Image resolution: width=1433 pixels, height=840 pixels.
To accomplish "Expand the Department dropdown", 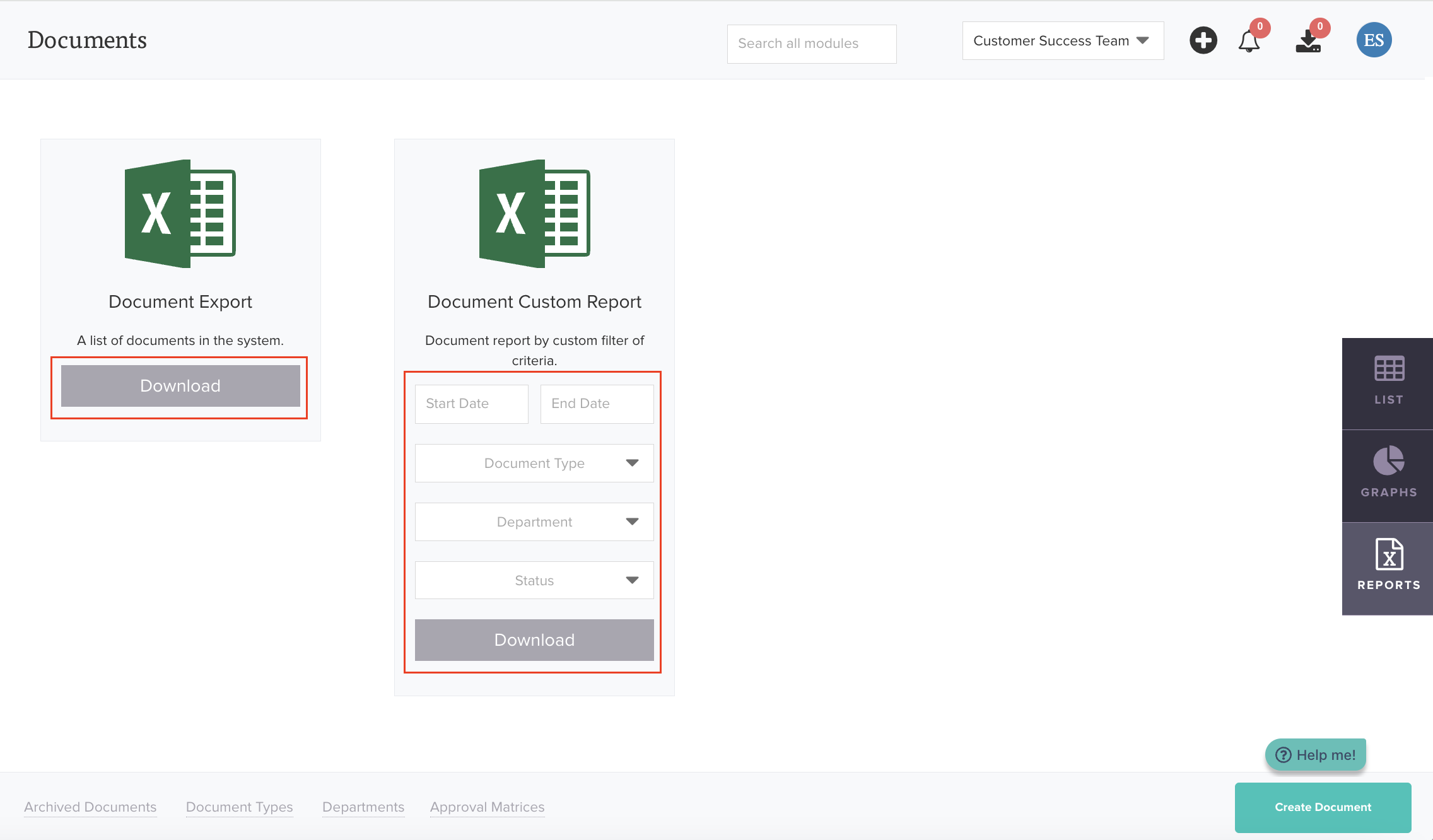I will pos(534,522).
